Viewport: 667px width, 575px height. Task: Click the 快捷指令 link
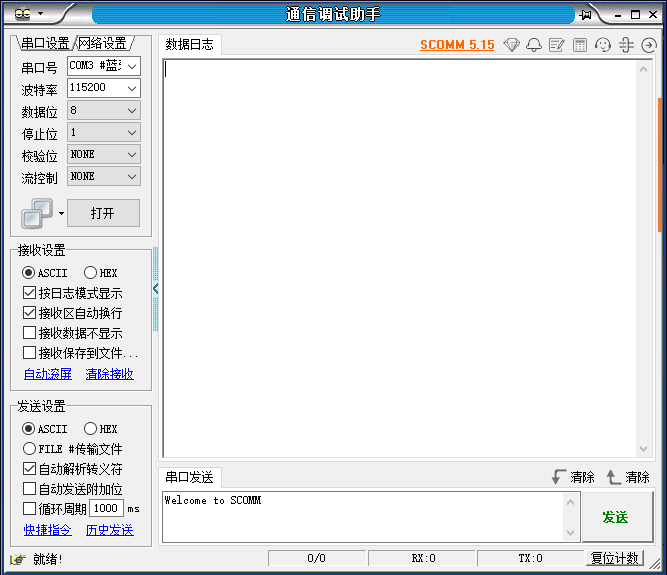coord(48,530)
